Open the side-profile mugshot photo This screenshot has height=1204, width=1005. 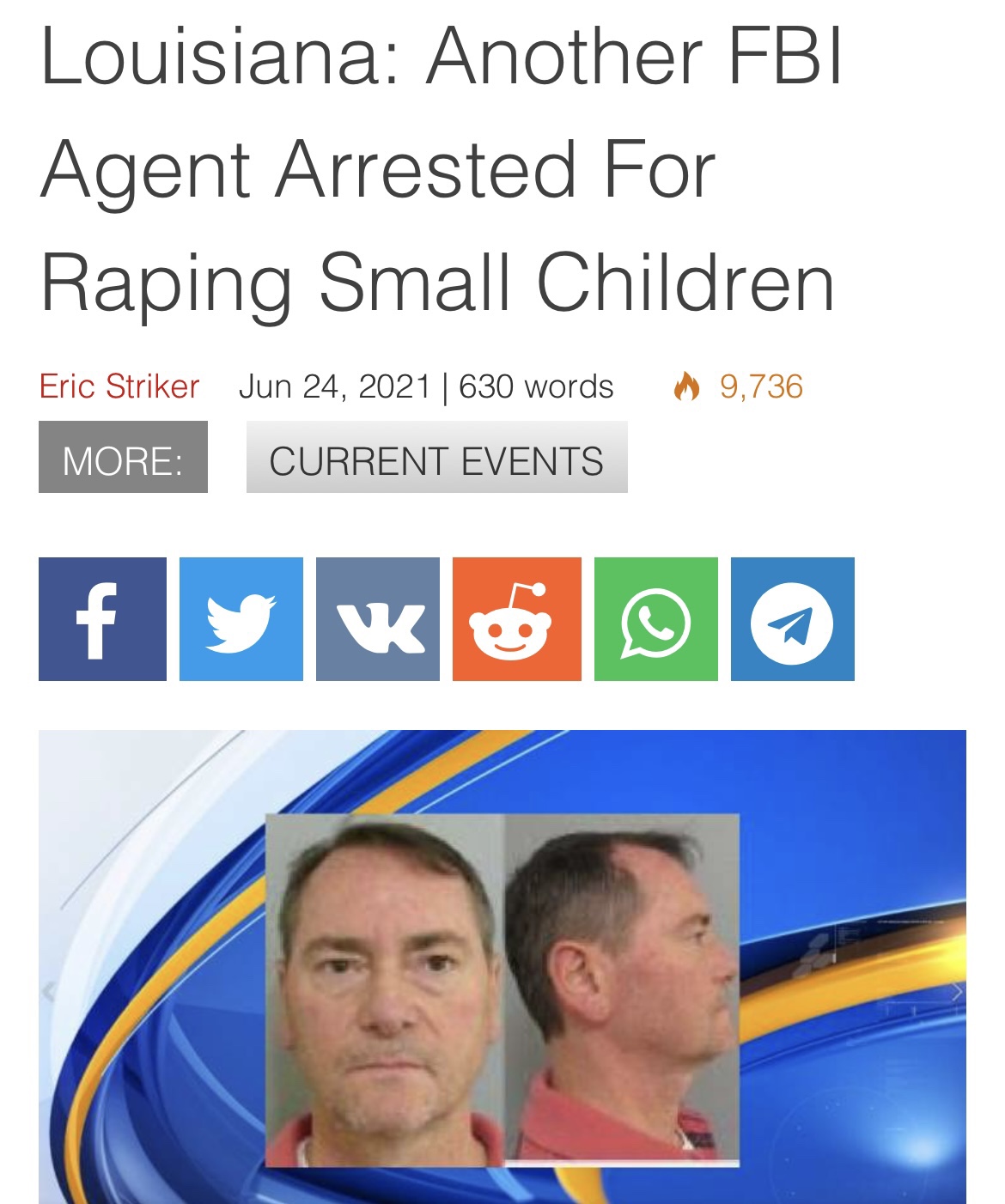(x=622, y=990)
